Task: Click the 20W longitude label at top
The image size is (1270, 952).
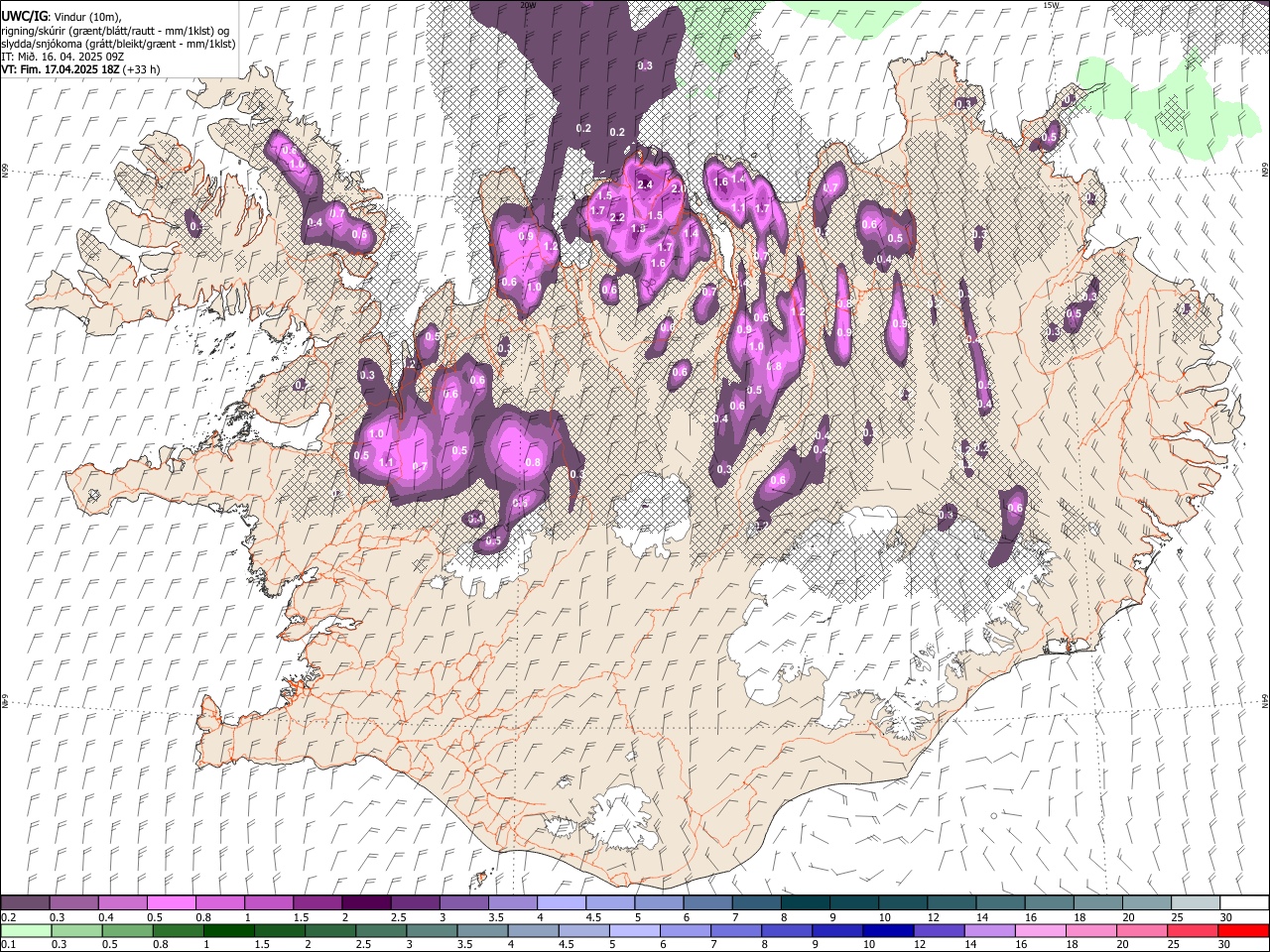Action: pyautogui.click(x=528, y=5)
